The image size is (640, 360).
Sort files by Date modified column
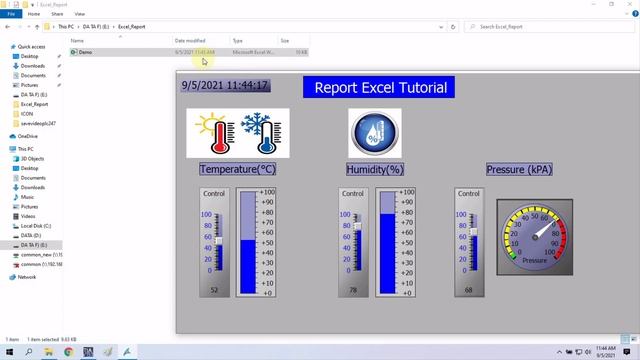201,41
